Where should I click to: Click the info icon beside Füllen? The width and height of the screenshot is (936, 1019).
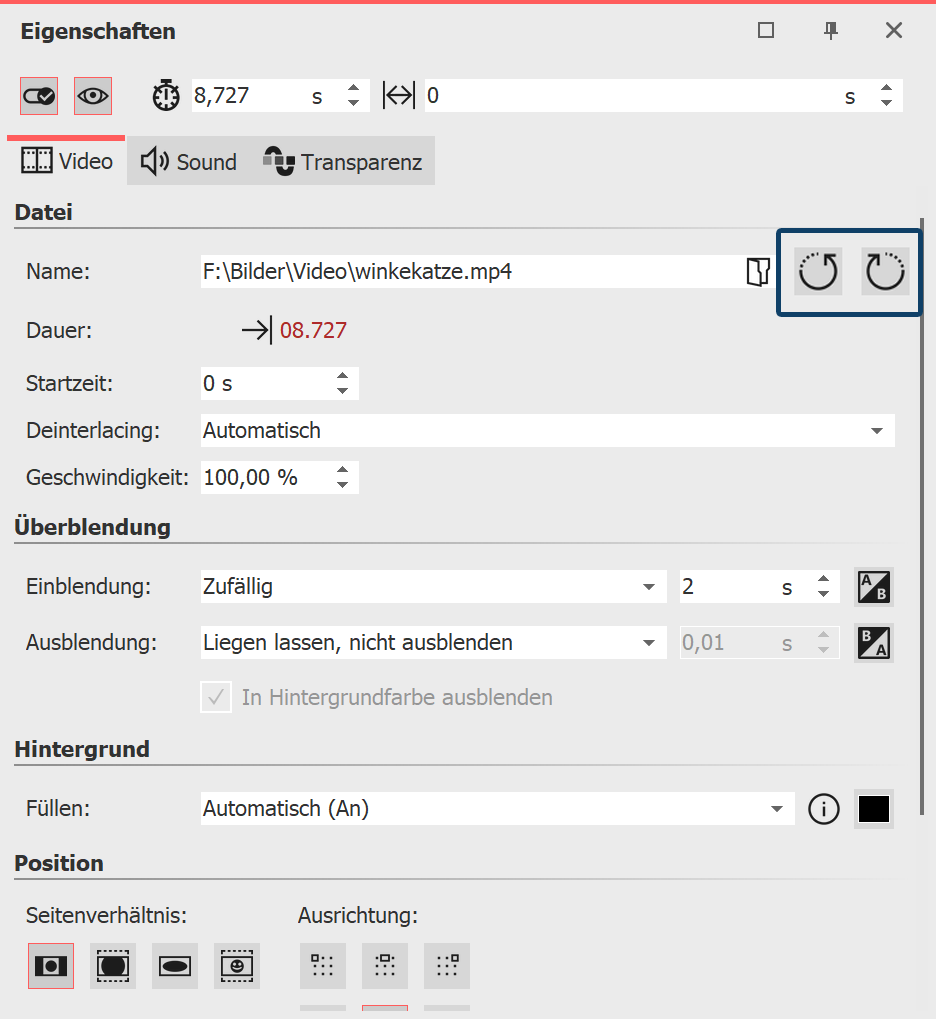[823, 809]
